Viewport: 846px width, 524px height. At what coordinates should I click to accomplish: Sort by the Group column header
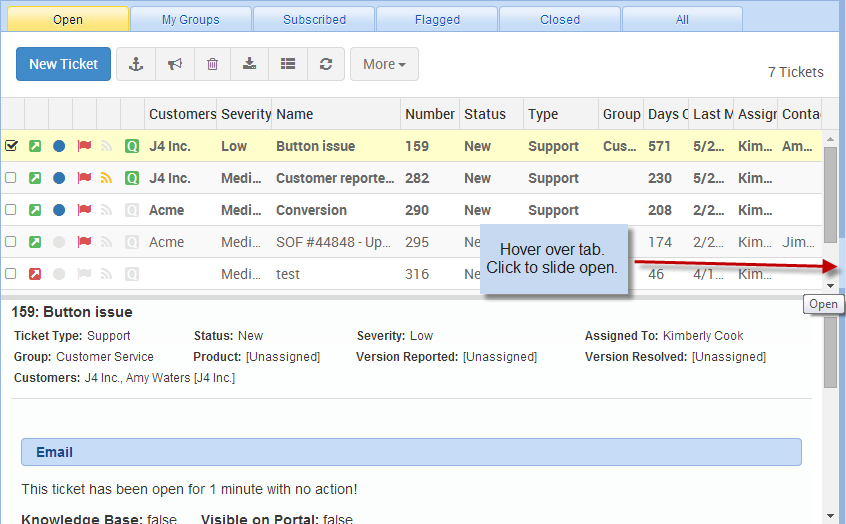click(621, 114)
